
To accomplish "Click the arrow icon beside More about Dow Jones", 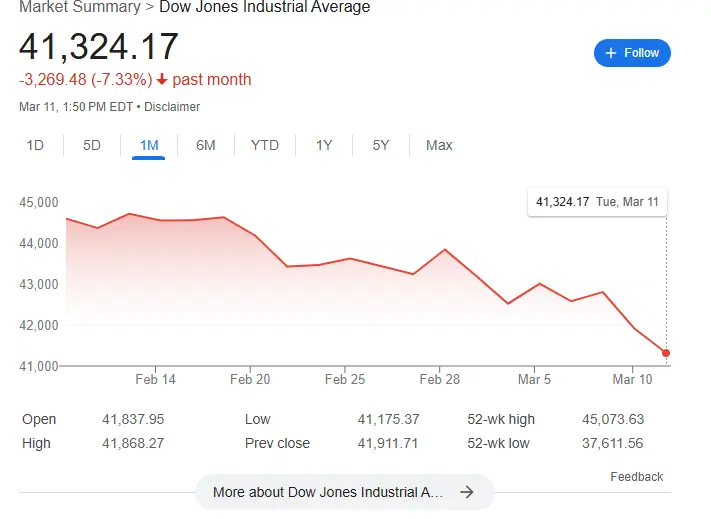I will coord(465,492).
